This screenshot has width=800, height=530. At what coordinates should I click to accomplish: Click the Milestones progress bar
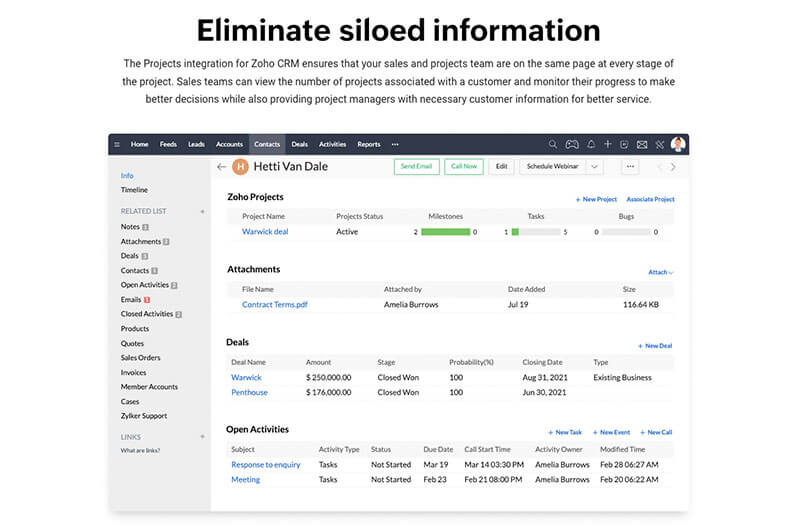click(x=445, y=232)
